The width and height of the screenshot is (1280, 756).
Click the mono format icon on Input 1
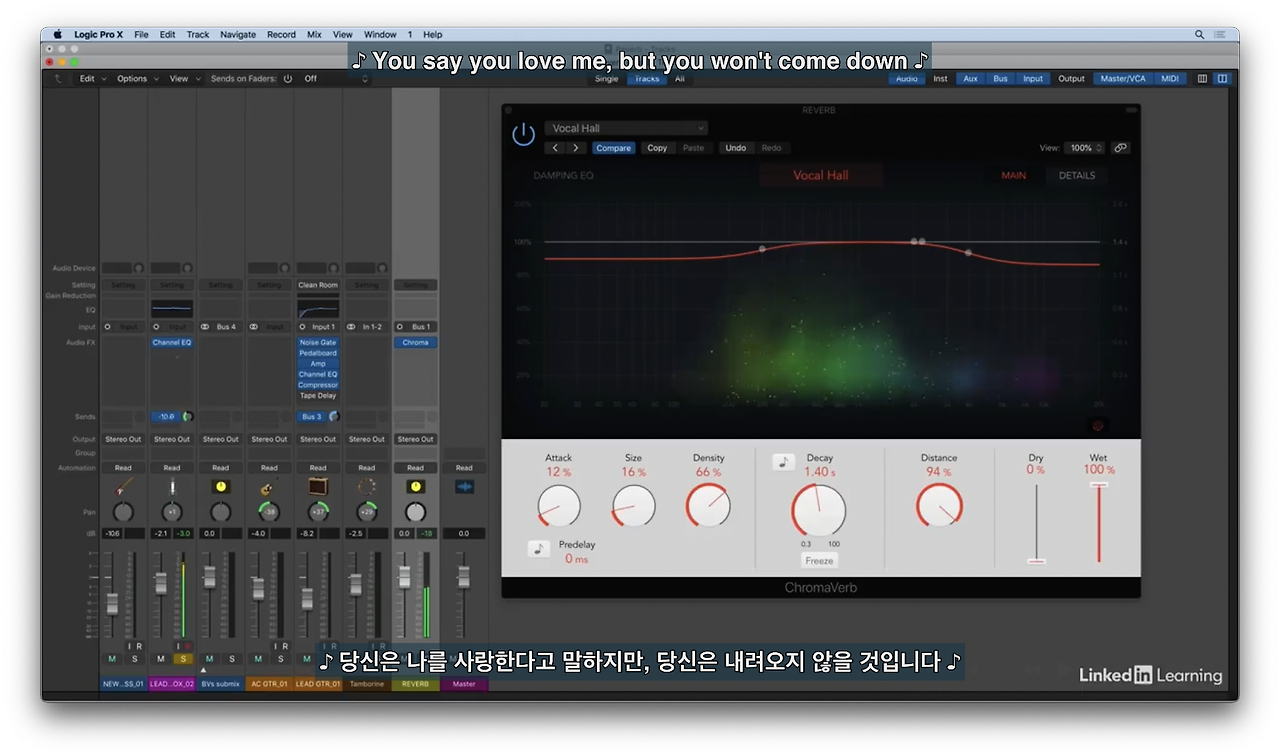click(x=303, y=327)
